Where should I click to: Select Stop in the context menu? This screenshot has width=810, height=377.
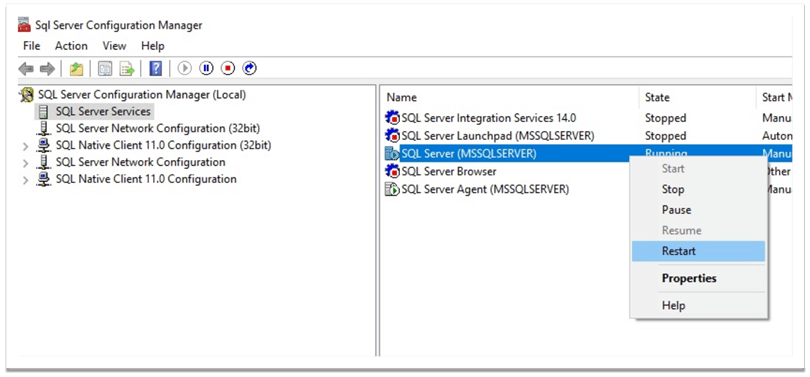698,190
